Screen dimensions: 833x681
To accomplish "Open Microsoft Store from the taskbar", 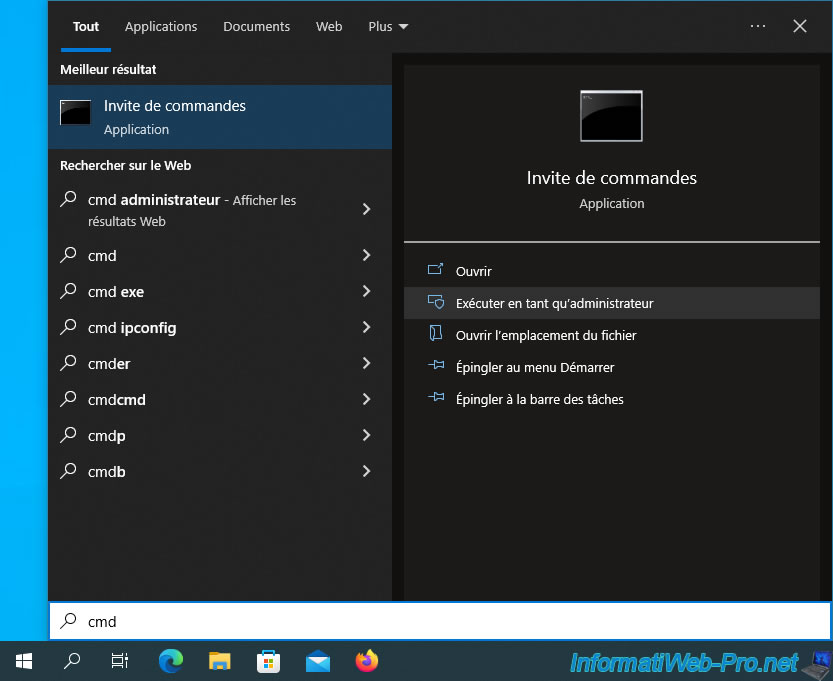I will 268,661.
